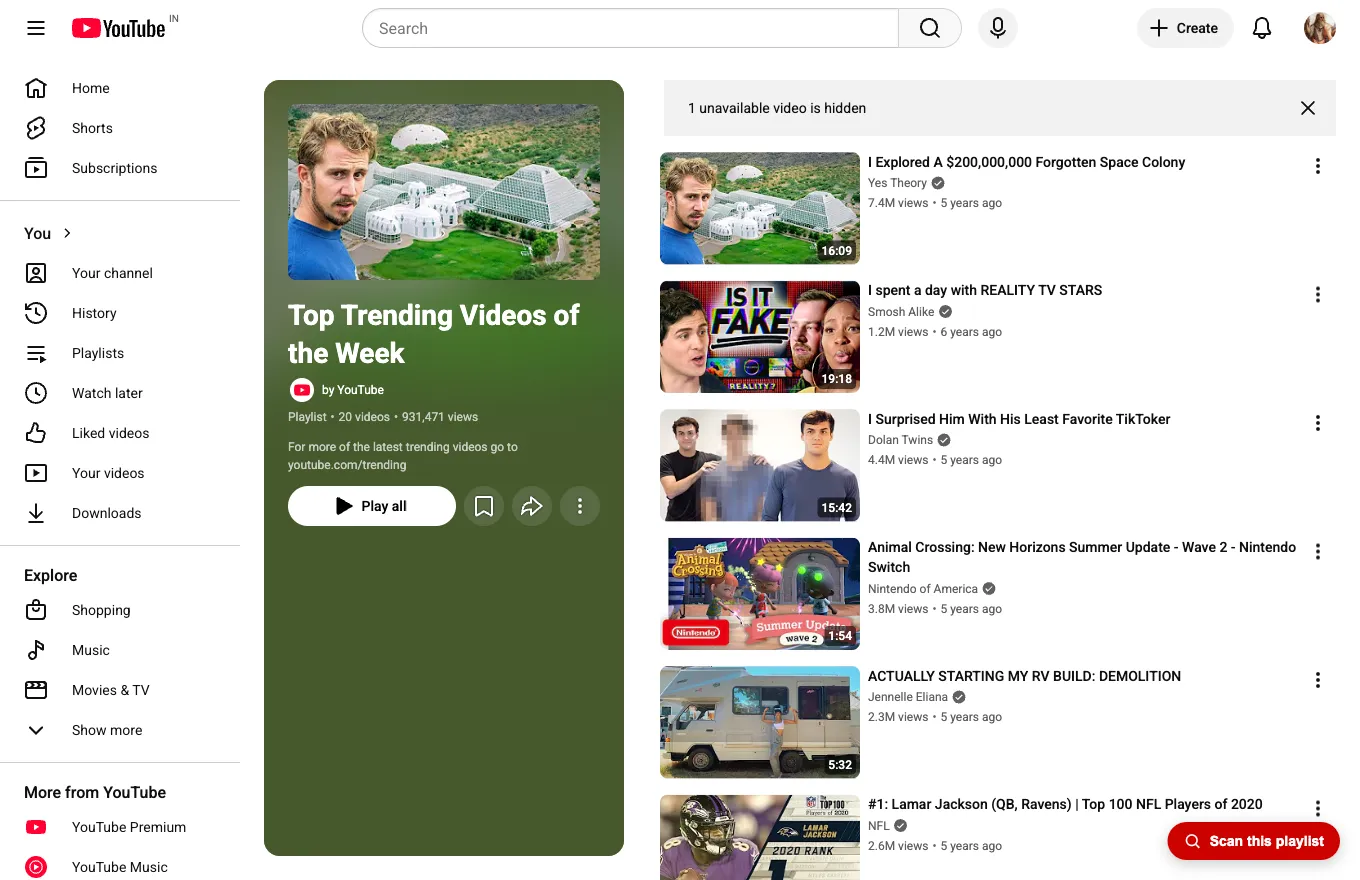1360x880 pixels.
Task: Open options for Lamar Jackson video
Action: [1318, 808]
